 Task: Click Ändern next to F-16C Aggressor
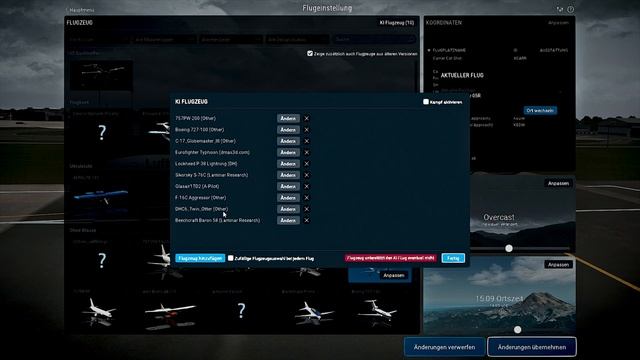click(x=288, y=198)
